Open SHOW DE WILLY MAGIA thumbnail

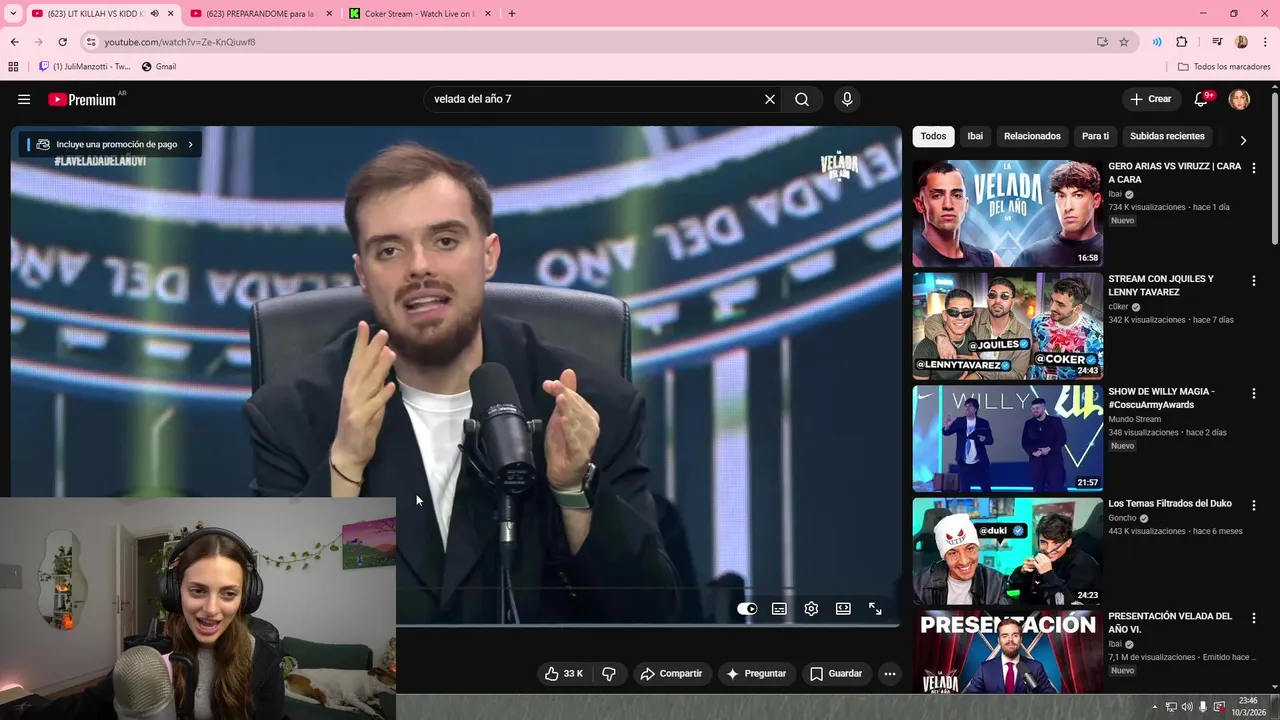pos(1007,438)
